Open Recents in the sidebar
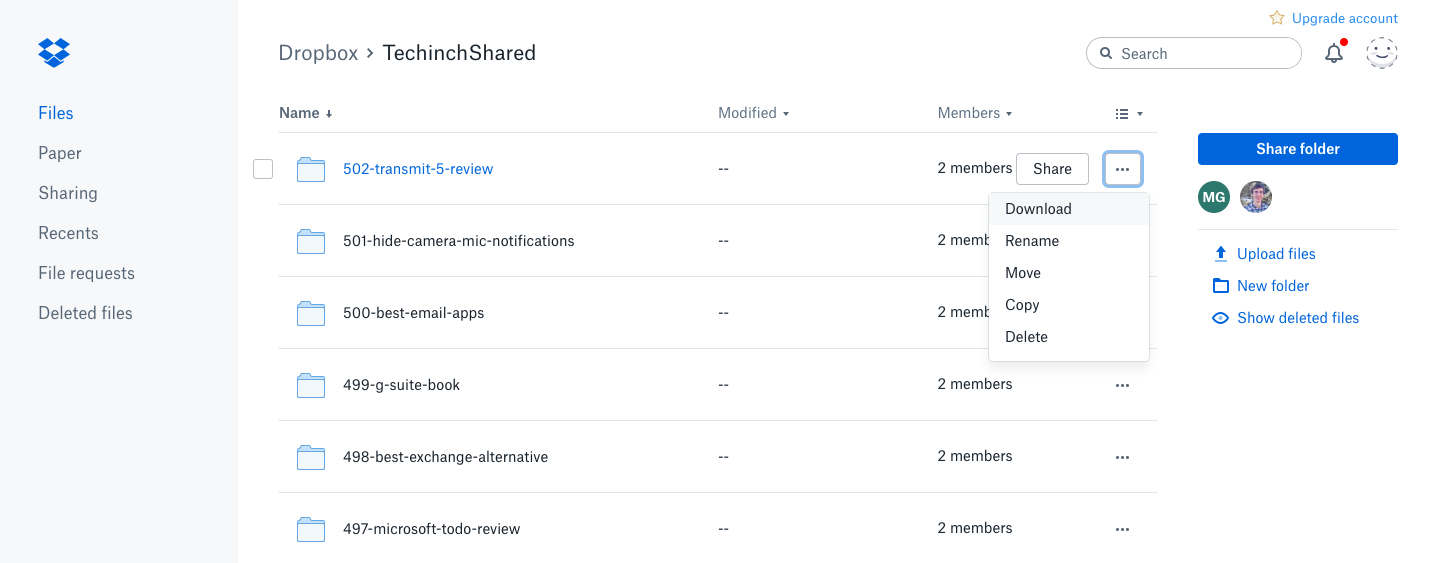 68,233
